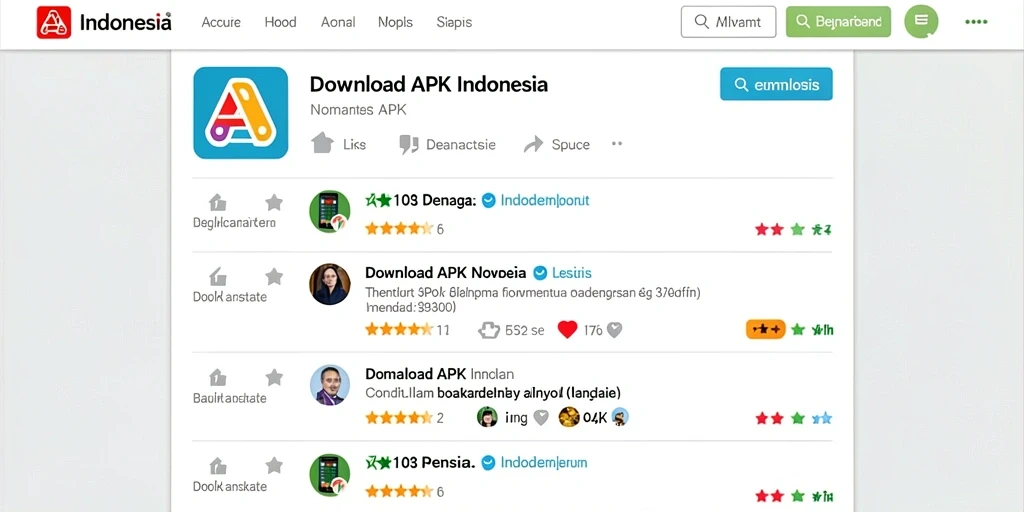
Task: Click the Deanactsie thumbs-down icon
Action: (409, 144)
